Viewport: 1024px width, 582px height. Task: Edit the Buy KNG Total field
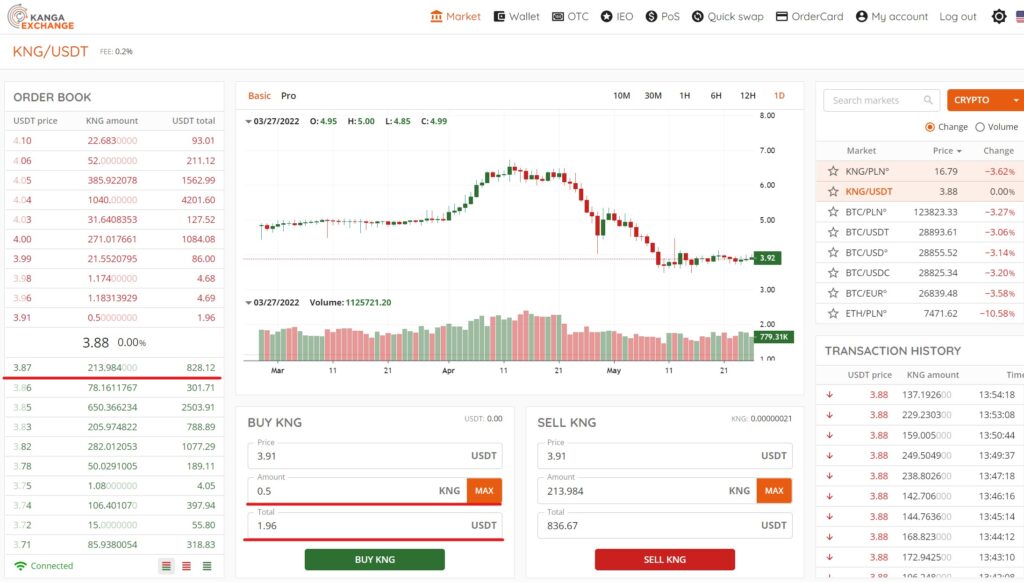click(375, 525)
